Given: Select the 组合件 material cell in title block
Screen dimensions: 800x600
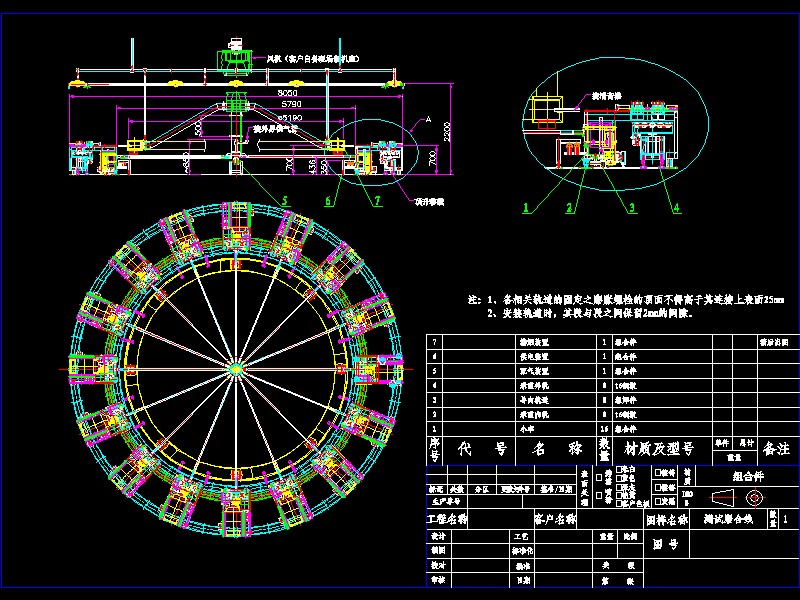Looking at the screenshot, I should [748, 477].
